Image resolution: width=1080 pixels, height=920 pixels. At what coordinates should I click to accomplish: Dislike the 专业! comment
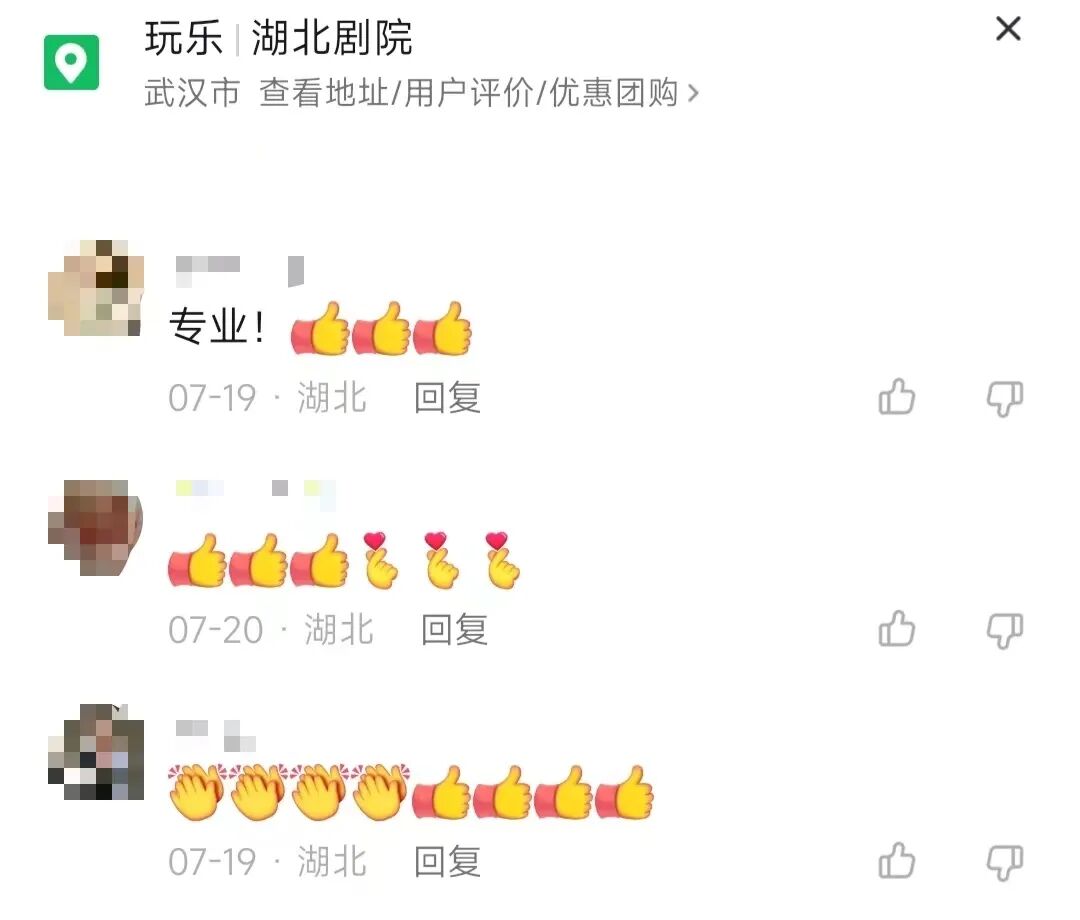1005,398
